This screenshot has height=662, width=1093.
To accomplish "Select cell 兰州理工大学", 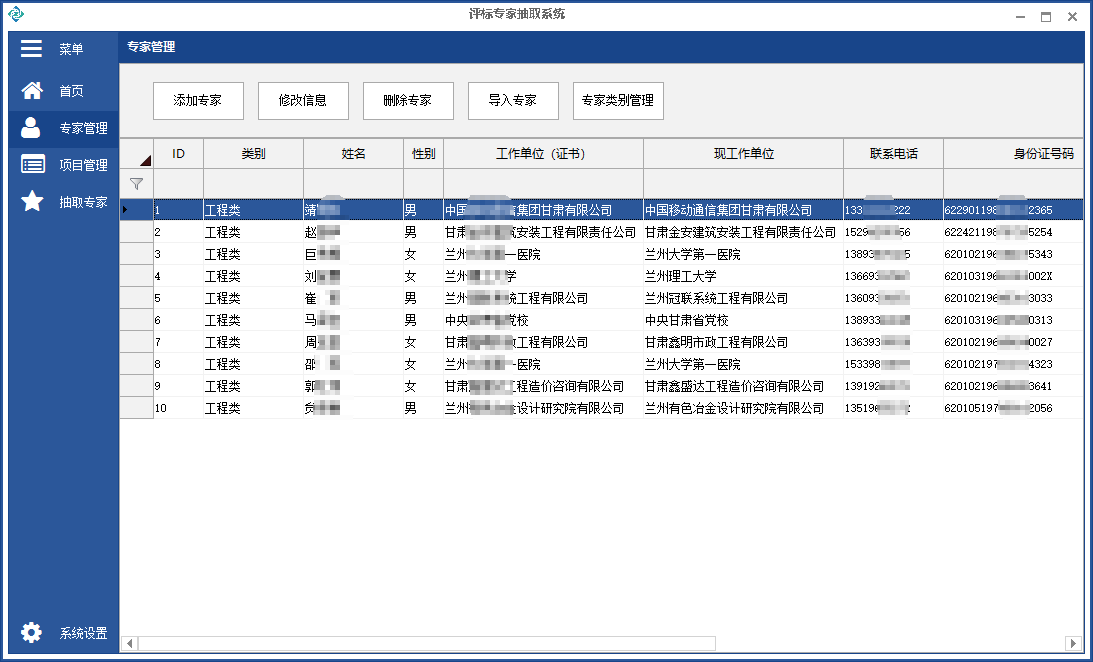I will pyautogui.click(x=743, y=276).
